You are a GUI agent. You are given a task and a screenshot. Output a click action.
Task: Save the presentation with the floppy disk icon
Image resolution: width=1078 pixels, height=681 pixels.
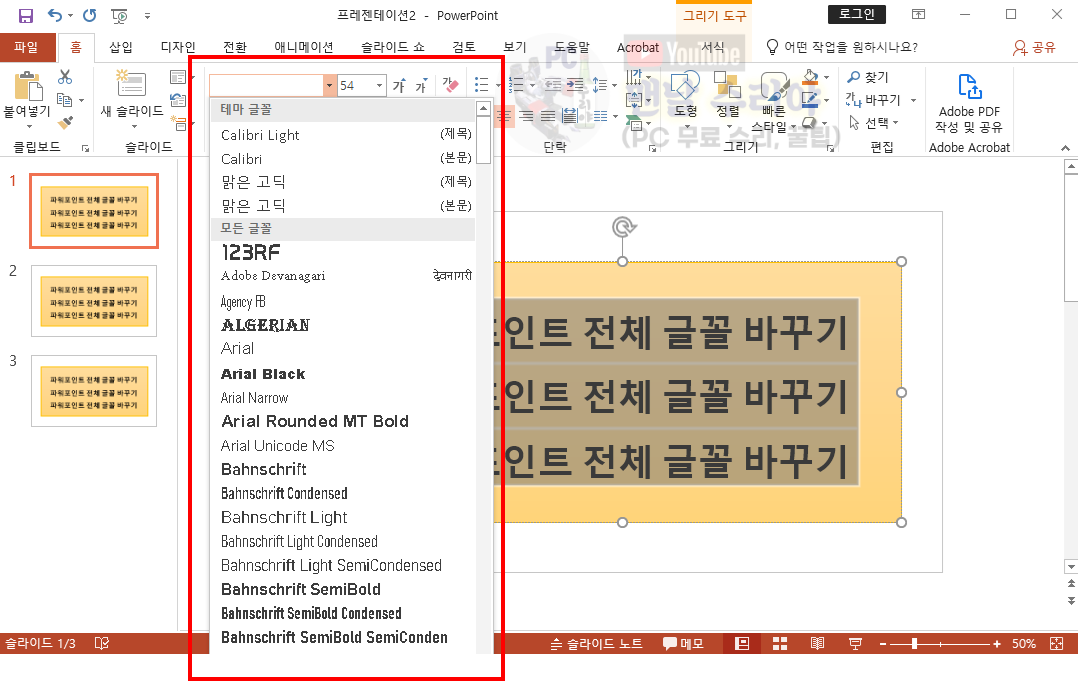pos(25,15)
